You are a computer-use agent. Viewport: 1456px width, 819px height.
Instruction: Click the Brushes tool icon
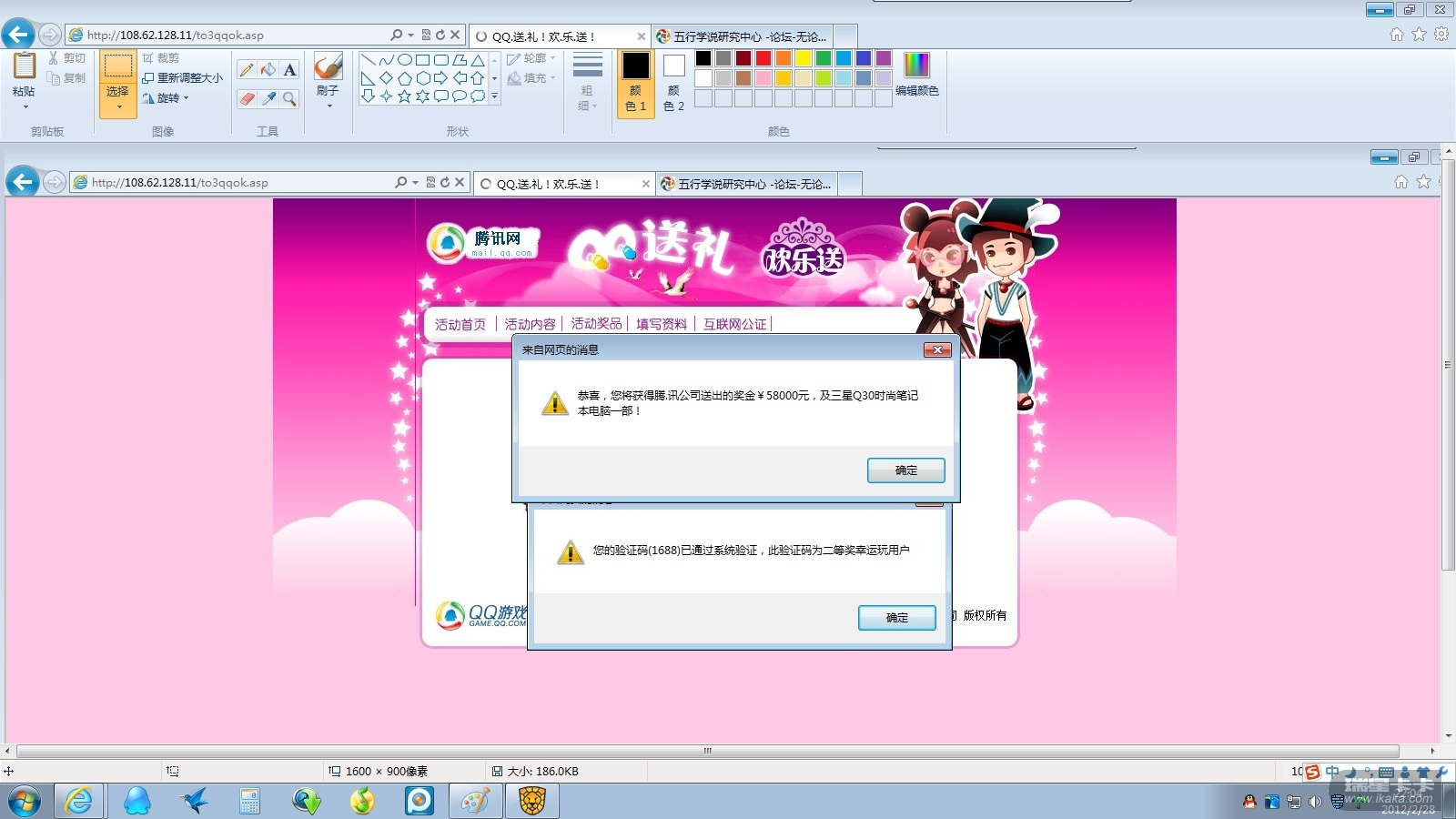coord(328,66)
